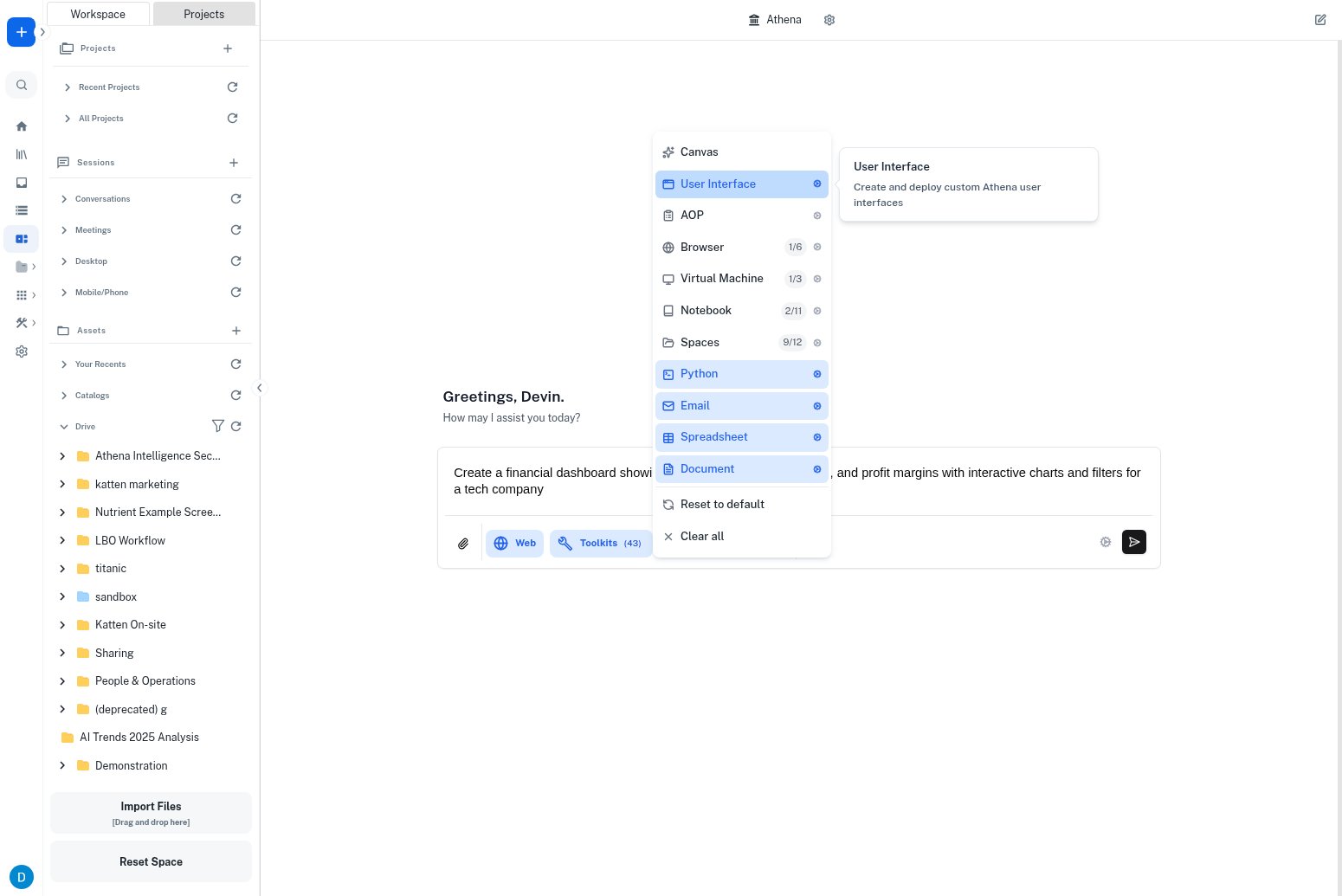Toggle the Spreadsheet tool

coord(742,437)
